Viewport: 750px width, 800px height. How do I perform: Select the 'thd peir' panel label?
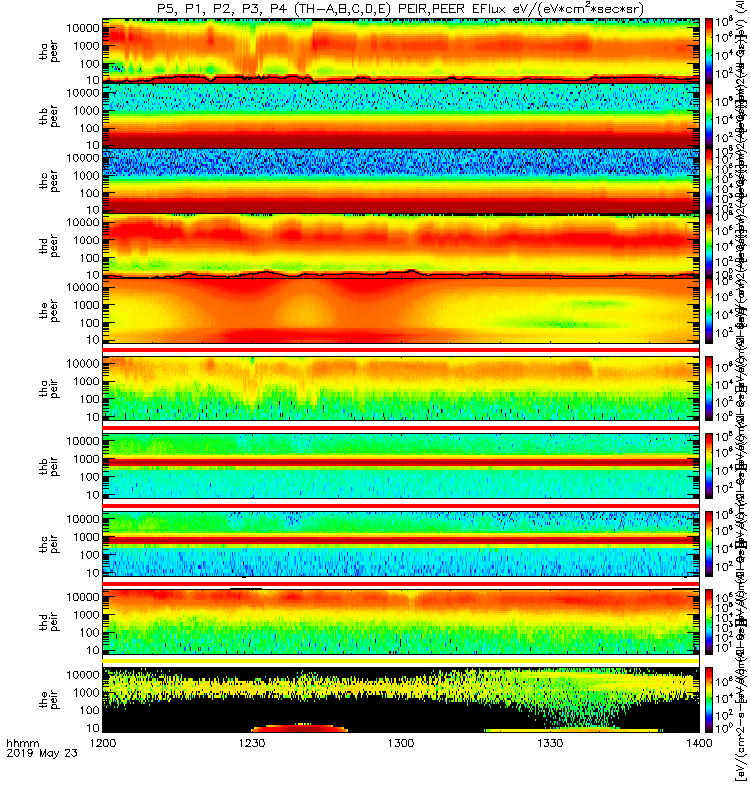click(x=49, y=622)
